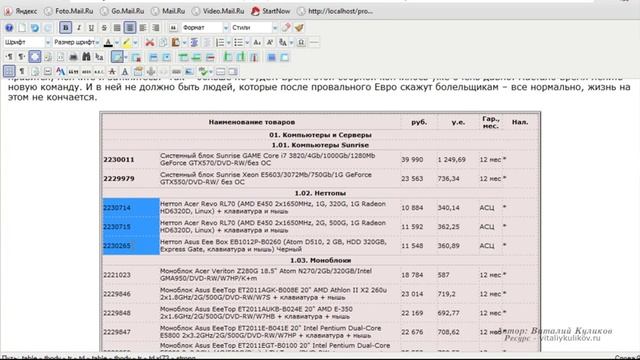This screenshot has width=640, height=360.
Task: Open the StartNow bookmark
Action: point(271,11)
